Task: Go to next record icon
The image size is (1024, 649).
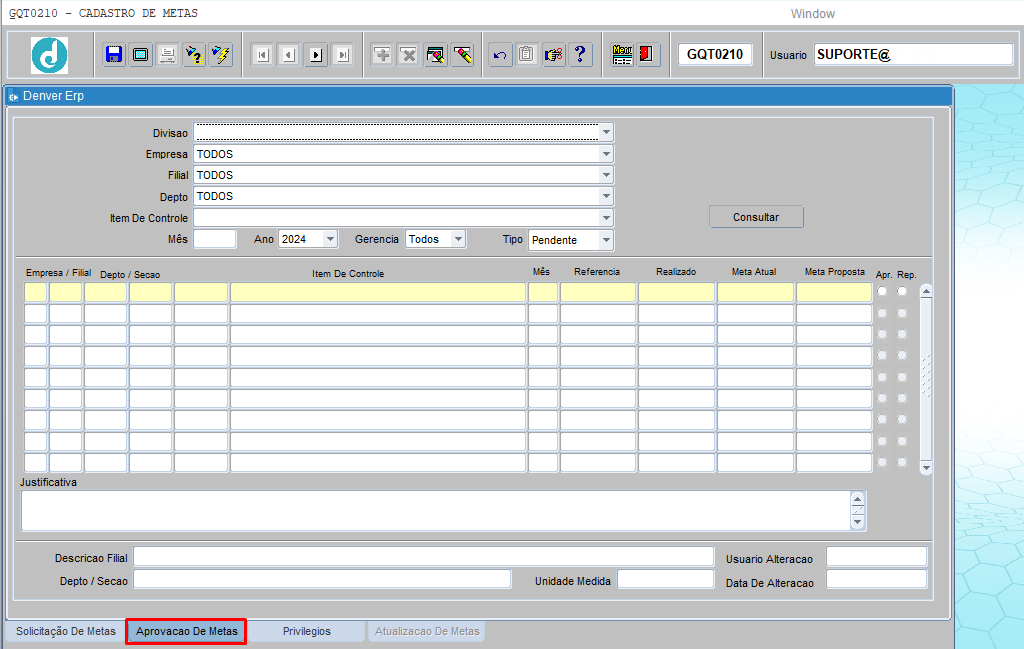Action: pos(316,55)
